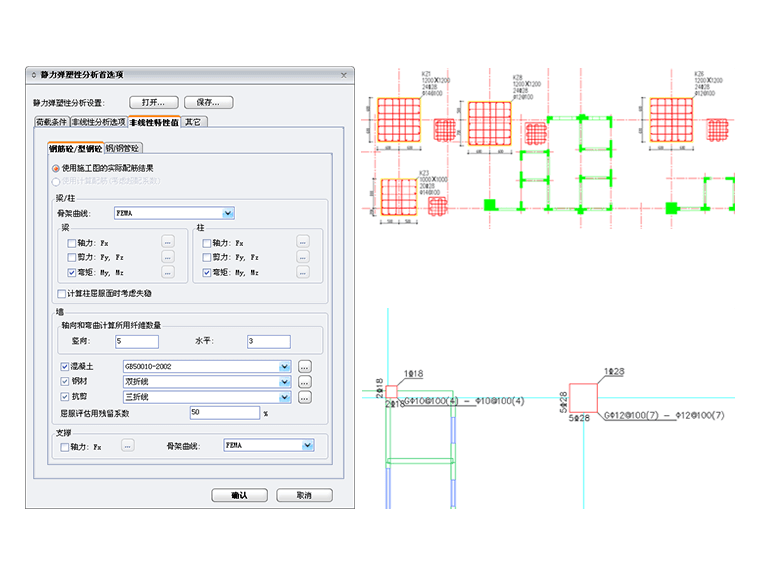This screenshot has width=760, height=577.
Task: Uncheck beam 弯矩 My, Mz checkbox
Action: (x=72, y=272)
